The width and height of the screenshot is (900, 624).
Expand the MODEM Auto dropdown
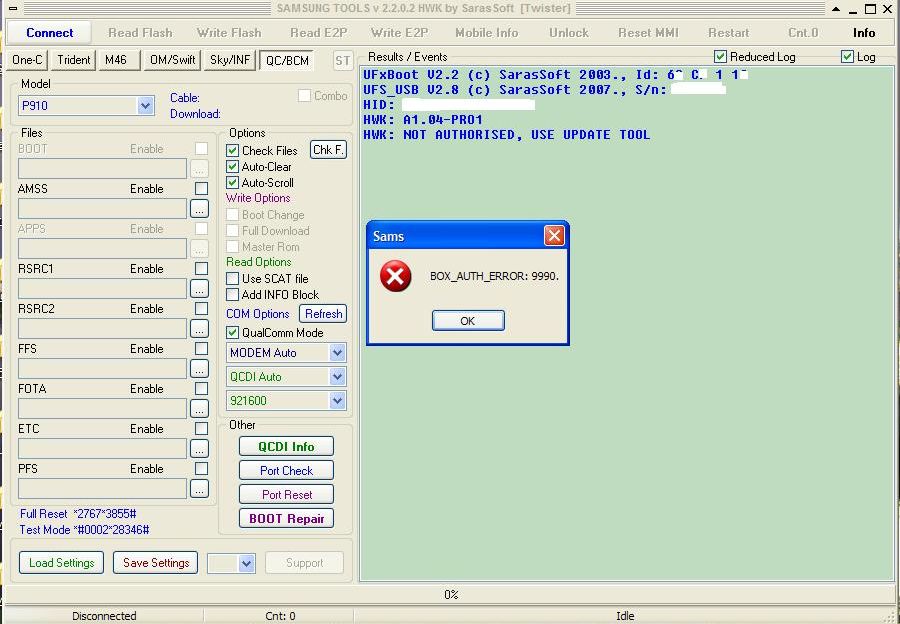point(337,352)
